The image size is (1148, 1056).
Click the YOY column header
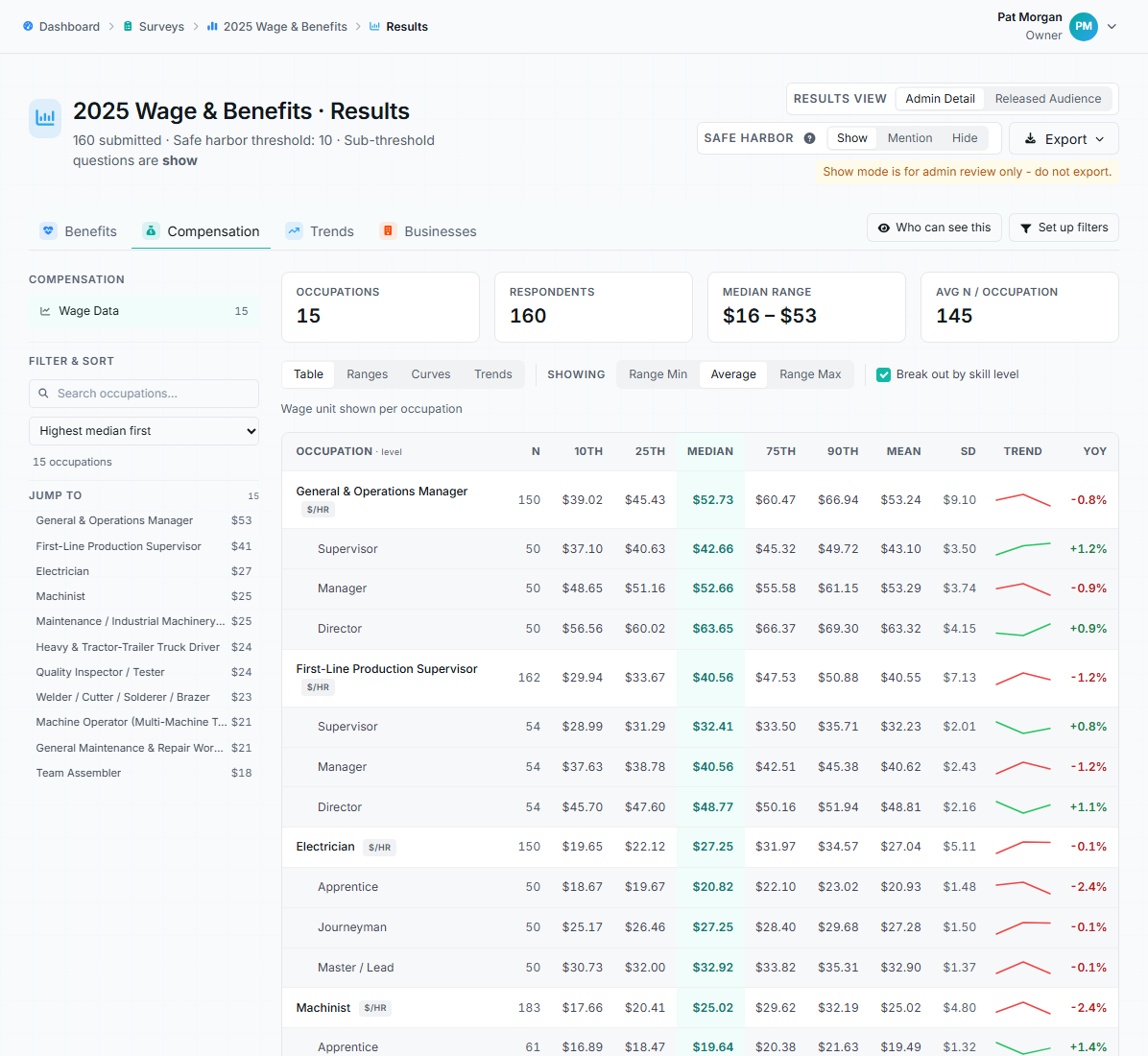point(1094,452)
